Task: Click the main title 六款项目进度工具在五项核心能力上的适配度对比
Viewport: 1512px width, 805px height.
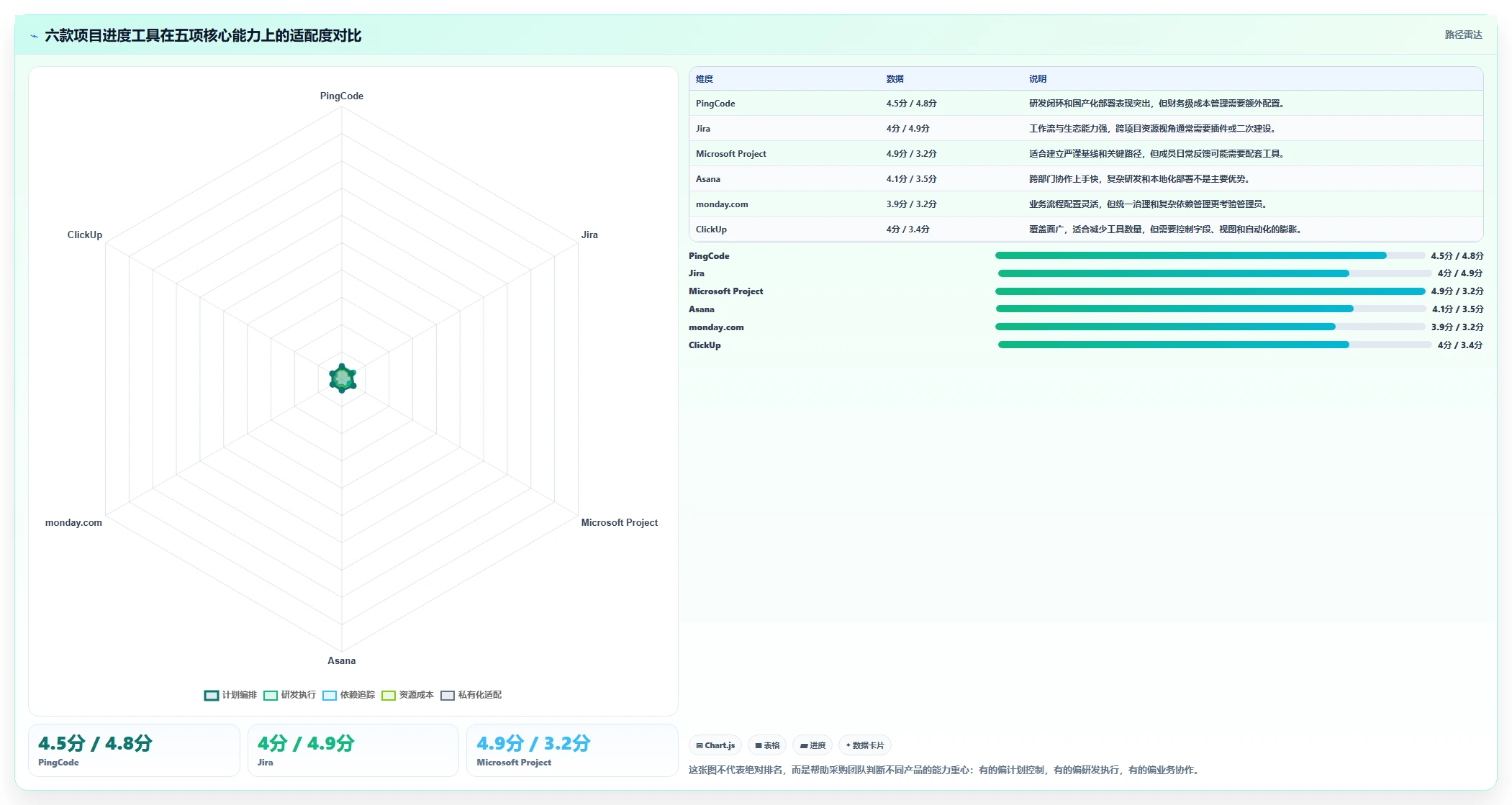Action: (203, 35)
